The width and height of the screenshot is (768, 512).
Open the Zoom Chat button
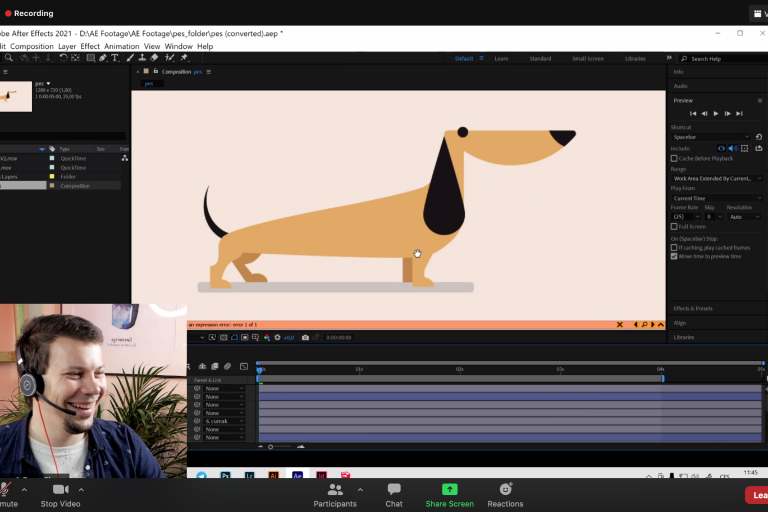click(394, 495)
